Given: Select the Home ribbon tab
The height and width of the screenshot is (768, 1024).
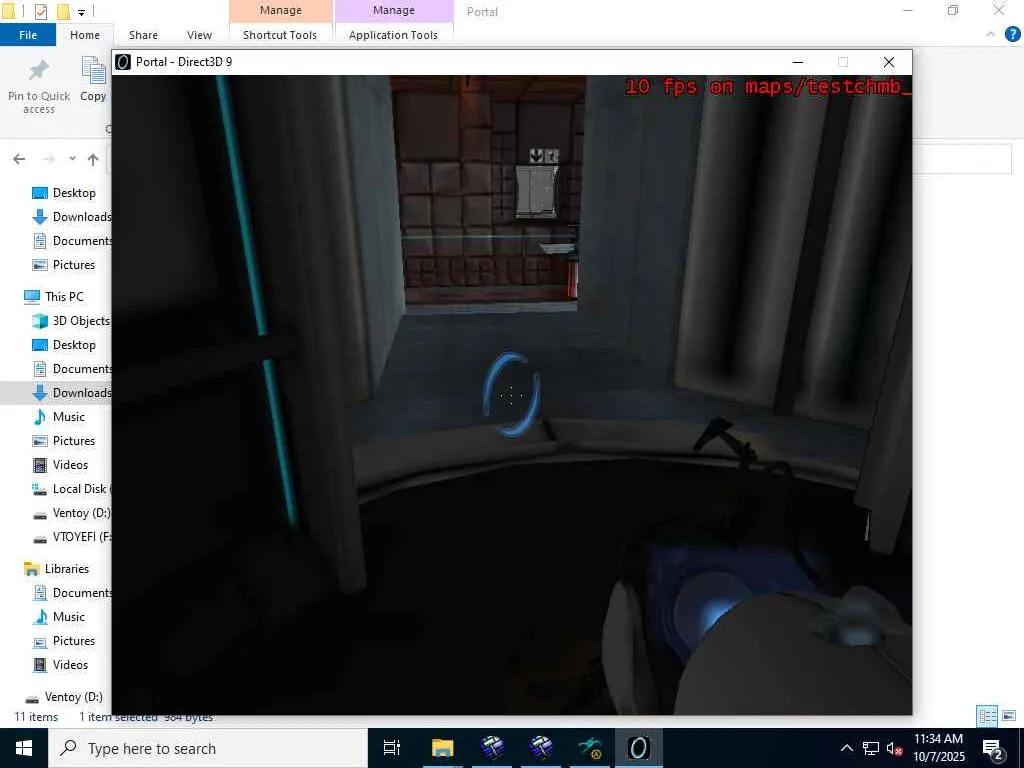Looking at the screenshot, I should click(85, 35).
